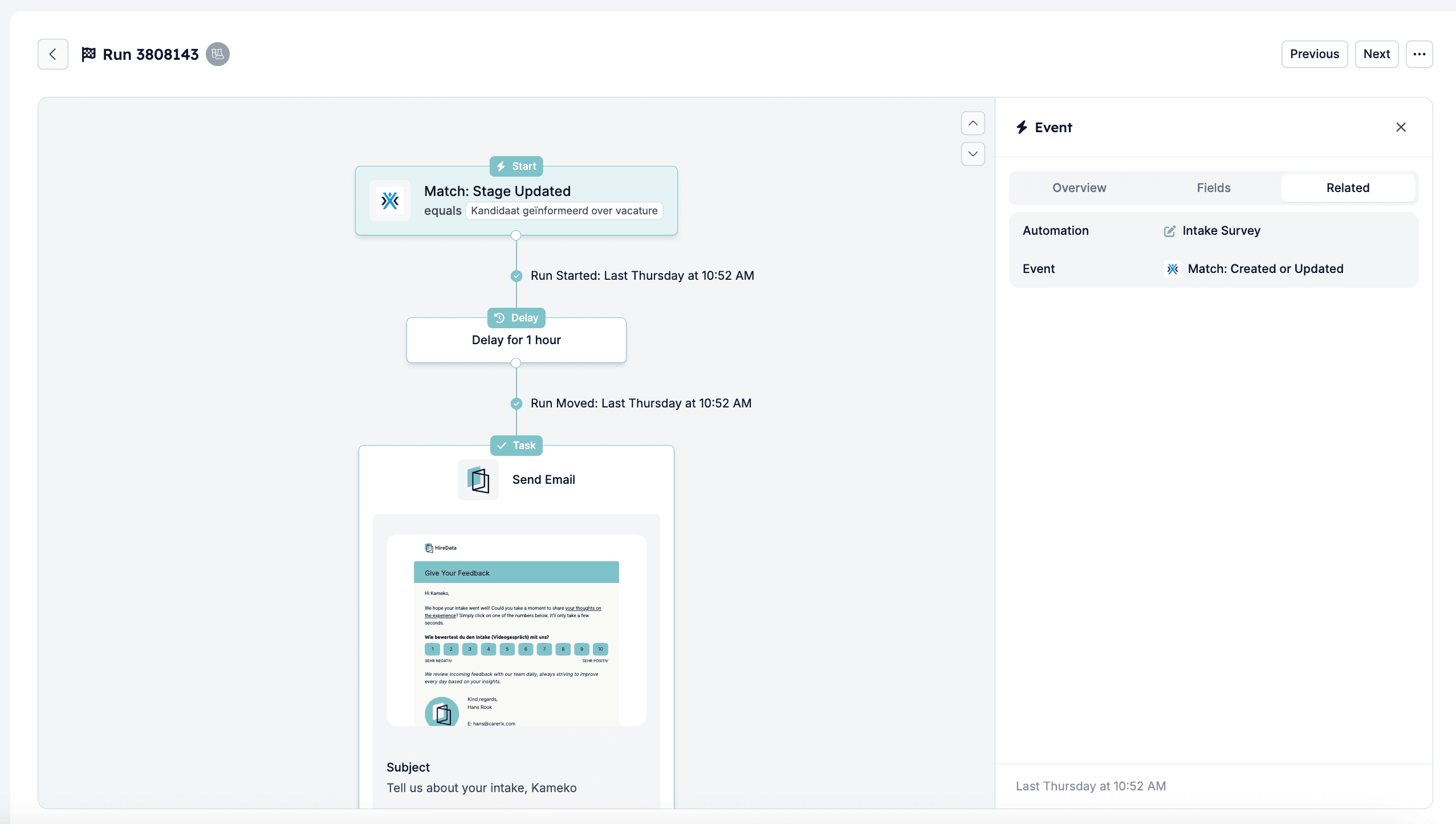
Task: Select the Delay for 1 hour node
Action: [x=516, y=340]
